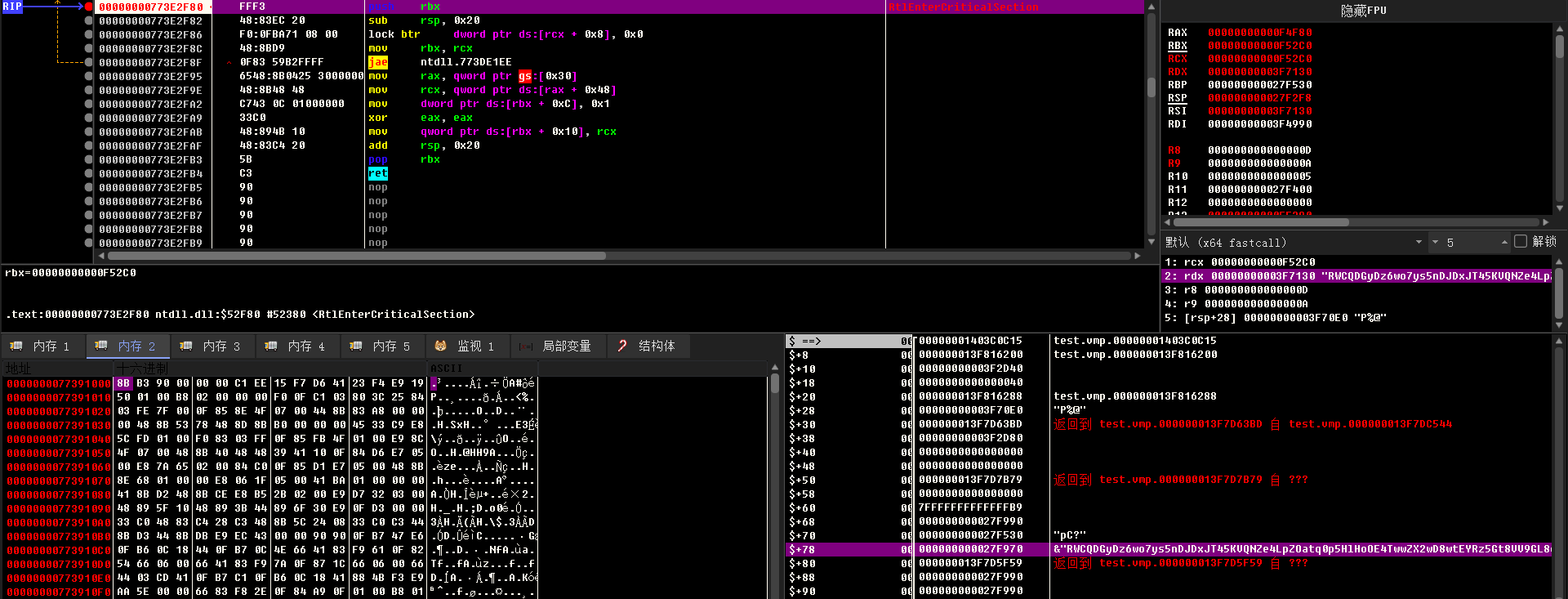Select the stack row at $+78

click(1168, 549)
